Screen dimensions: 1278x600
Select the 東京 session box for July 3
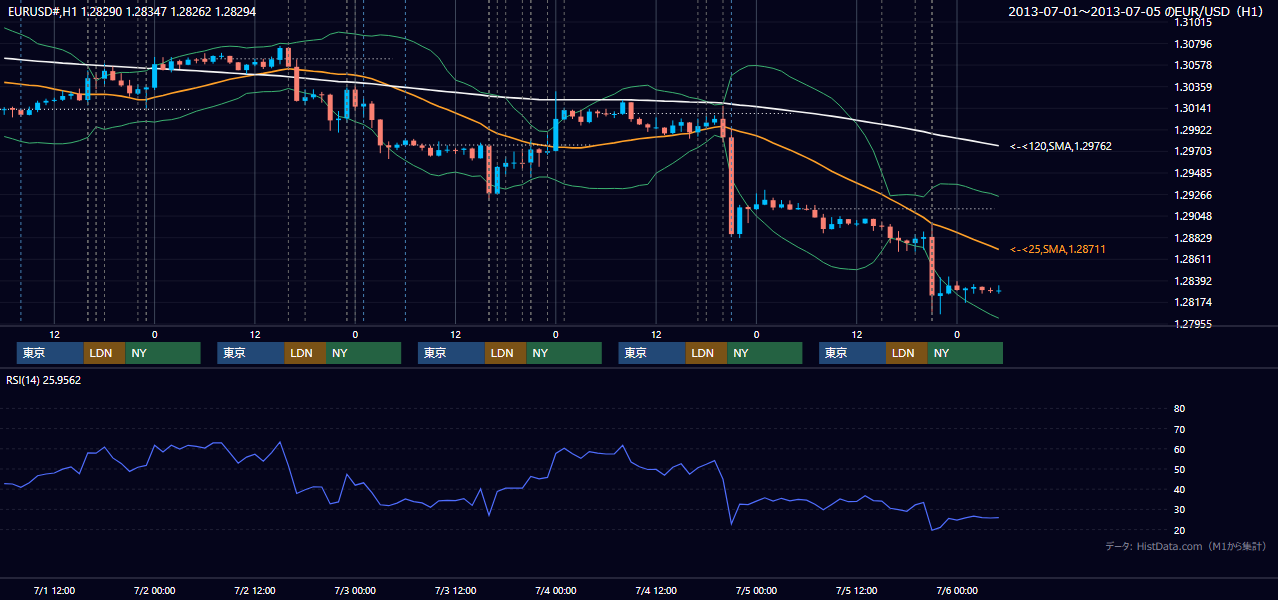[451, 353]
